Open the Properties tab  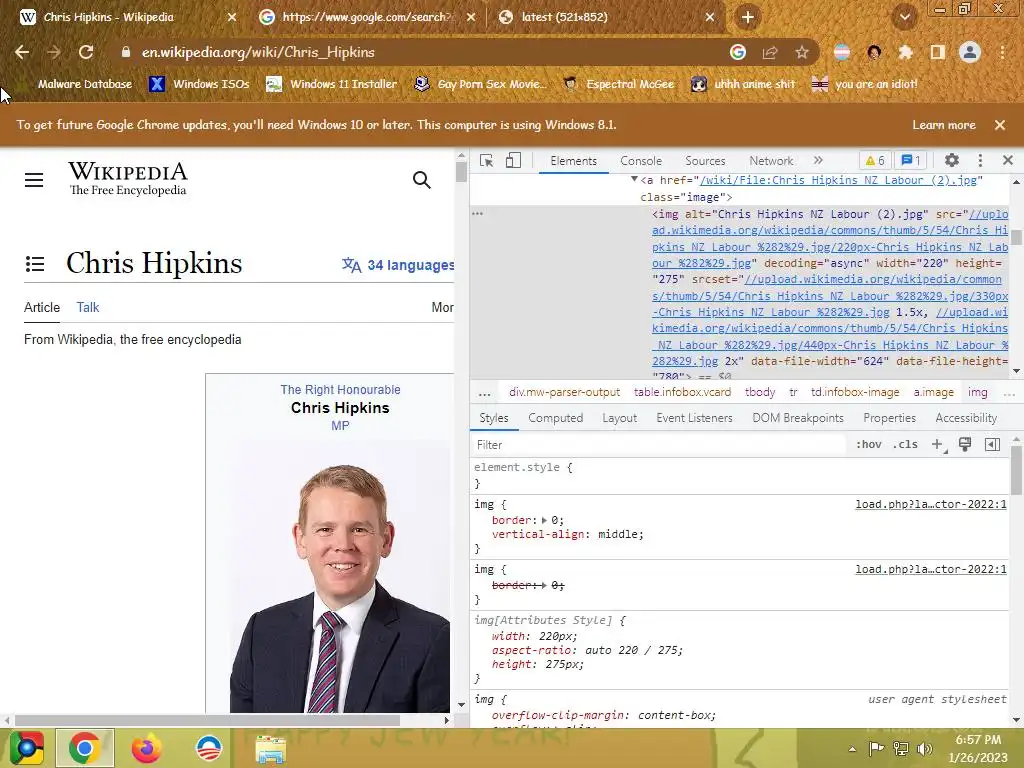pos(889,418)
